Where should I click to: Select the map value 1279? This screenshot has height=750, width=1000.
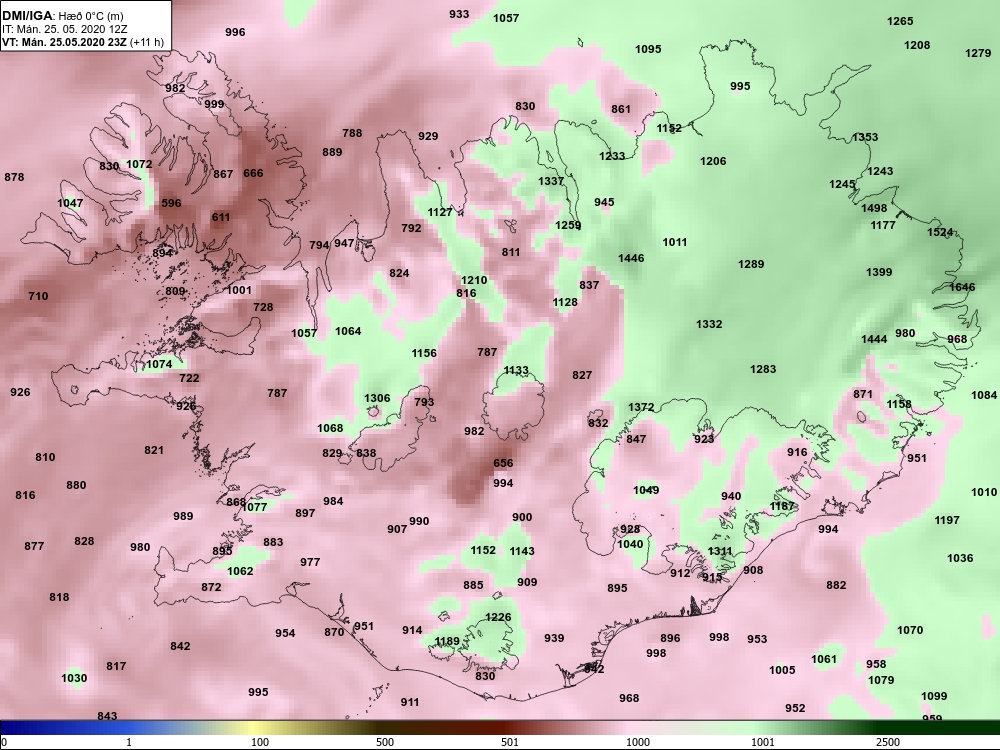(978, 53)
